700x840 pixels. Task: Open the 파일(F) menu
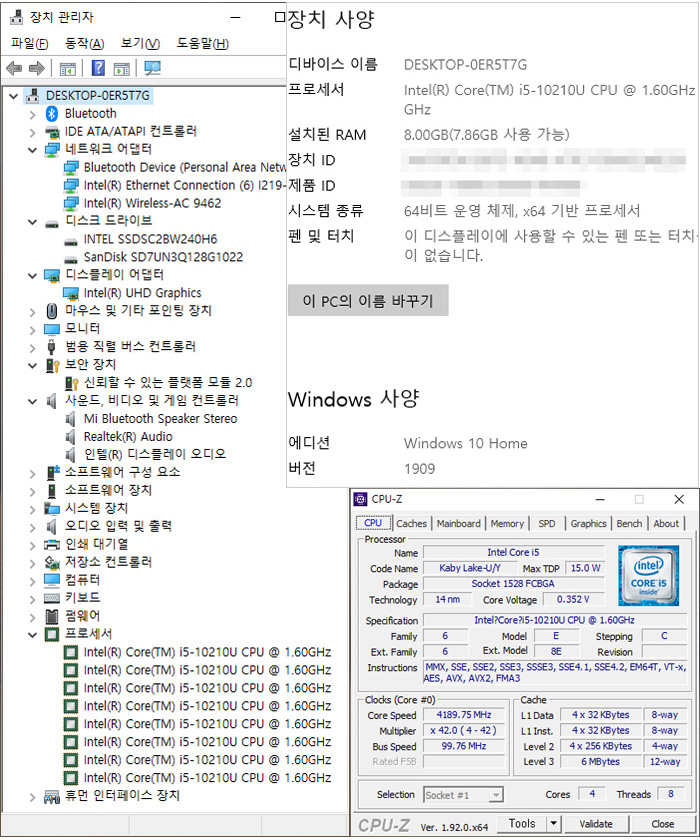coord(29,44)
